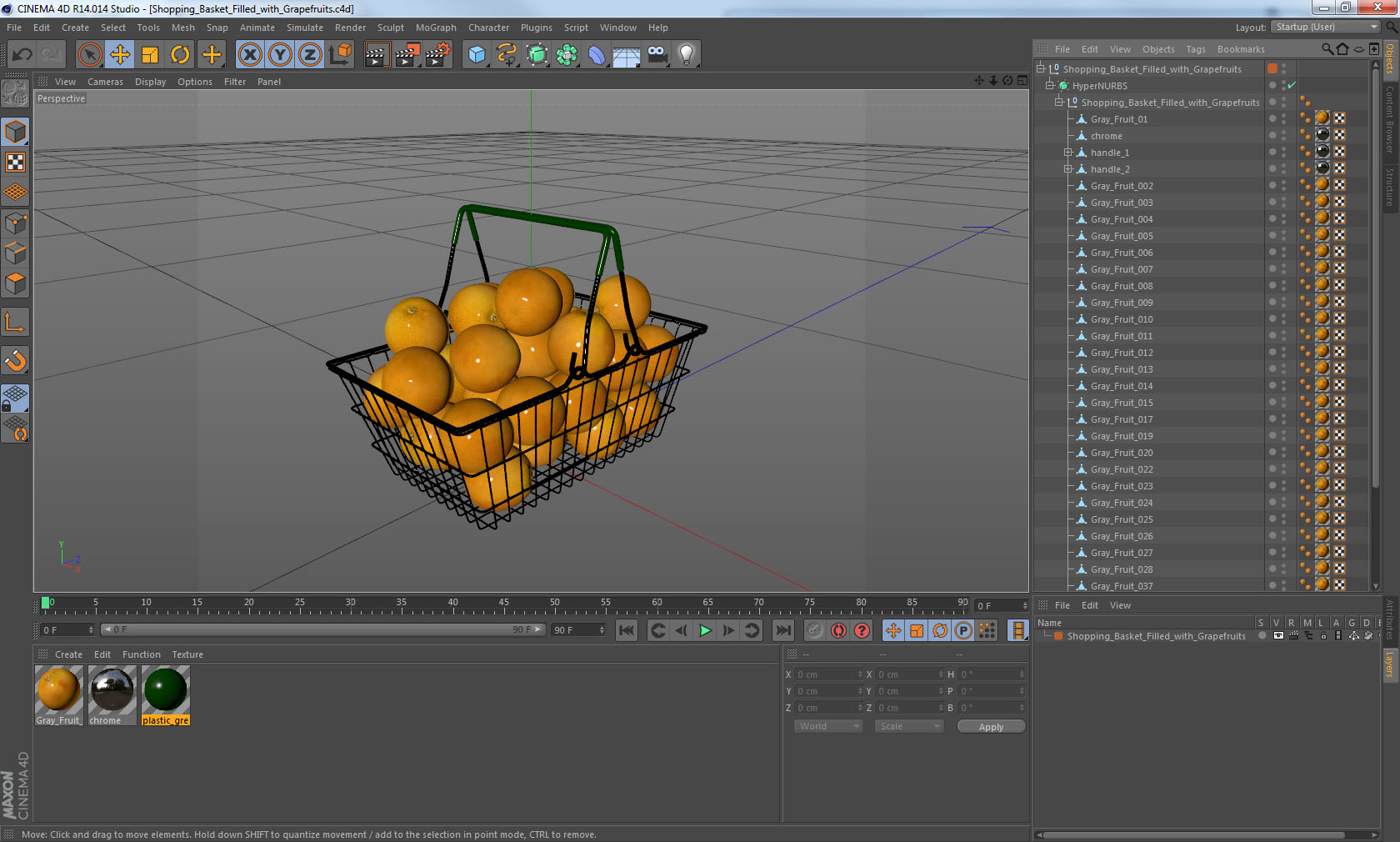Open the Layout dropdown Startup (User)
Screen dimensions: 1400x842
click(1327, 28)
